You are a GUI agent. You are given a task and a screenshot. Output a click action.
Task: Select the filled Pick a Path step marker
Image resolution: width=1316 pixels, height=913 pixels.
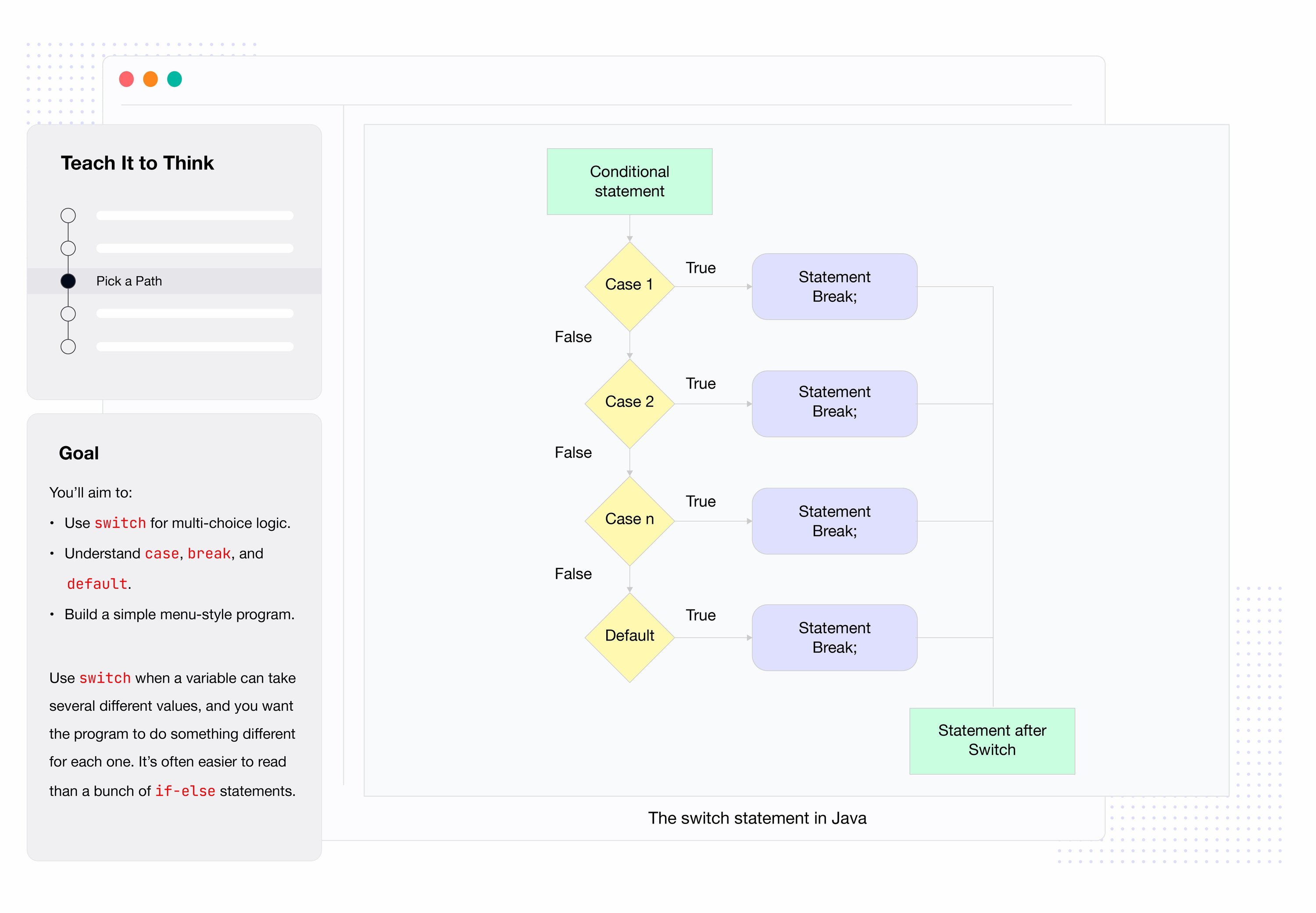click(68, 281)
